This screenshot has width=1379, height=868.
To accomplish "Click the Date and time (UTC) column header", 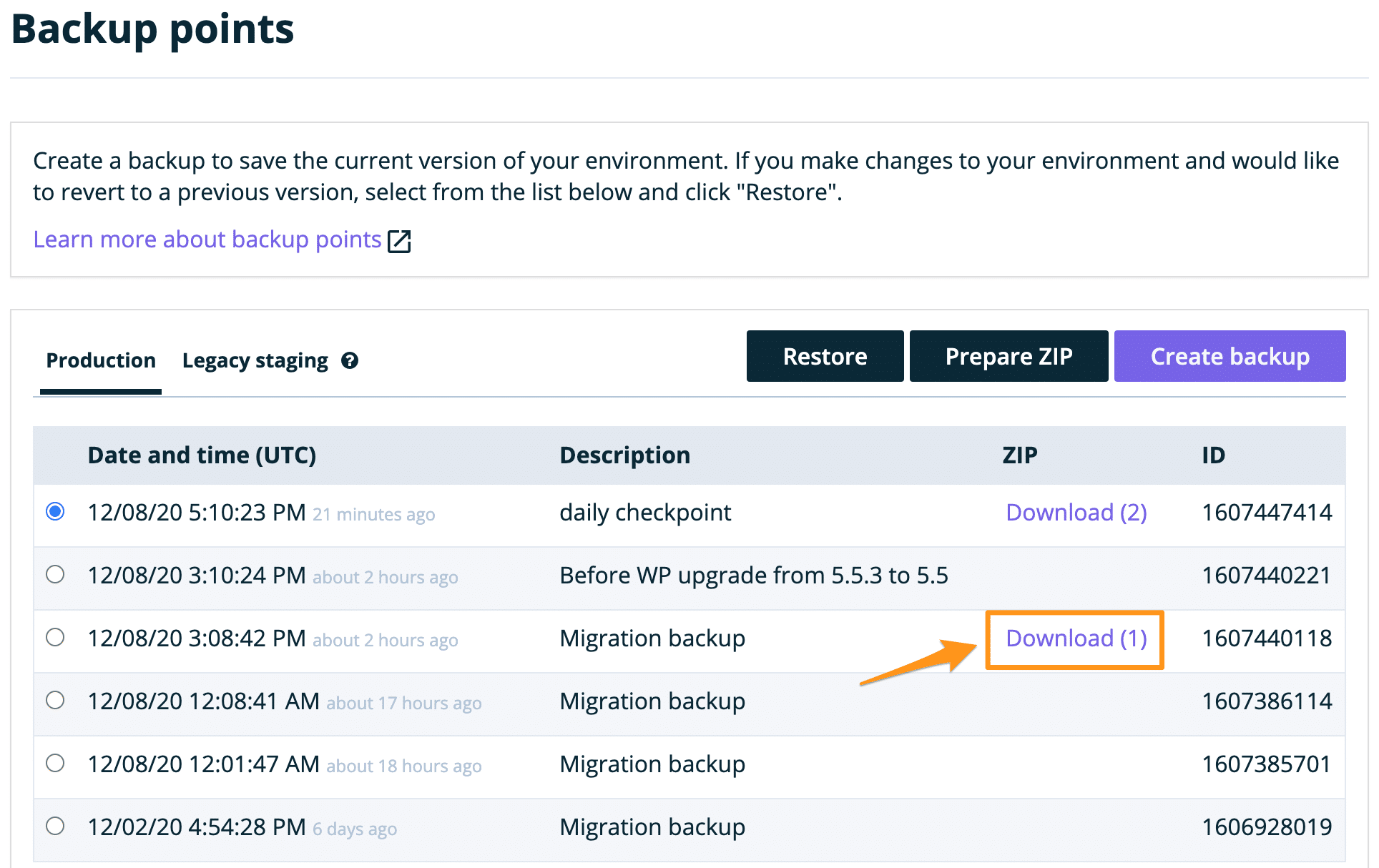I will coord(202,455).
